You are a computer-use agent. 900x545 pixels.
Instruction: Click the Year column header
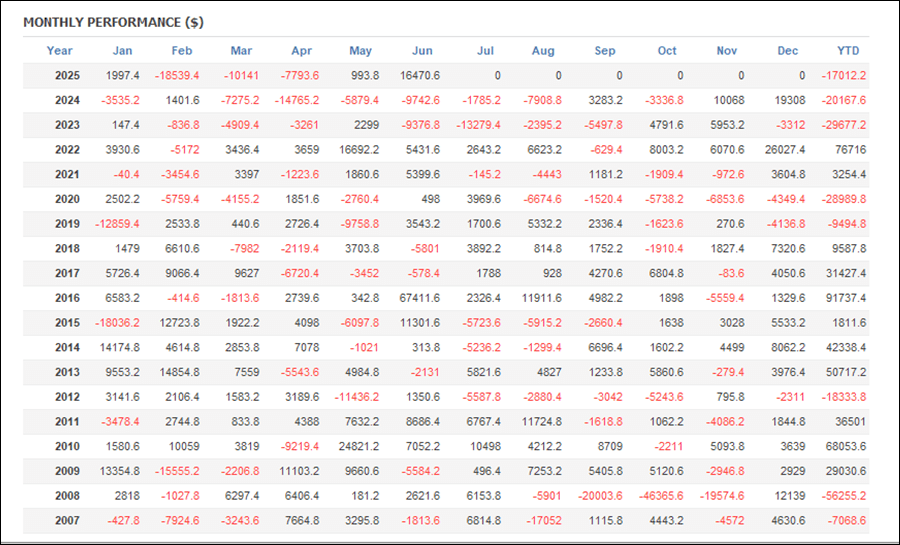[x=59, y=50]
